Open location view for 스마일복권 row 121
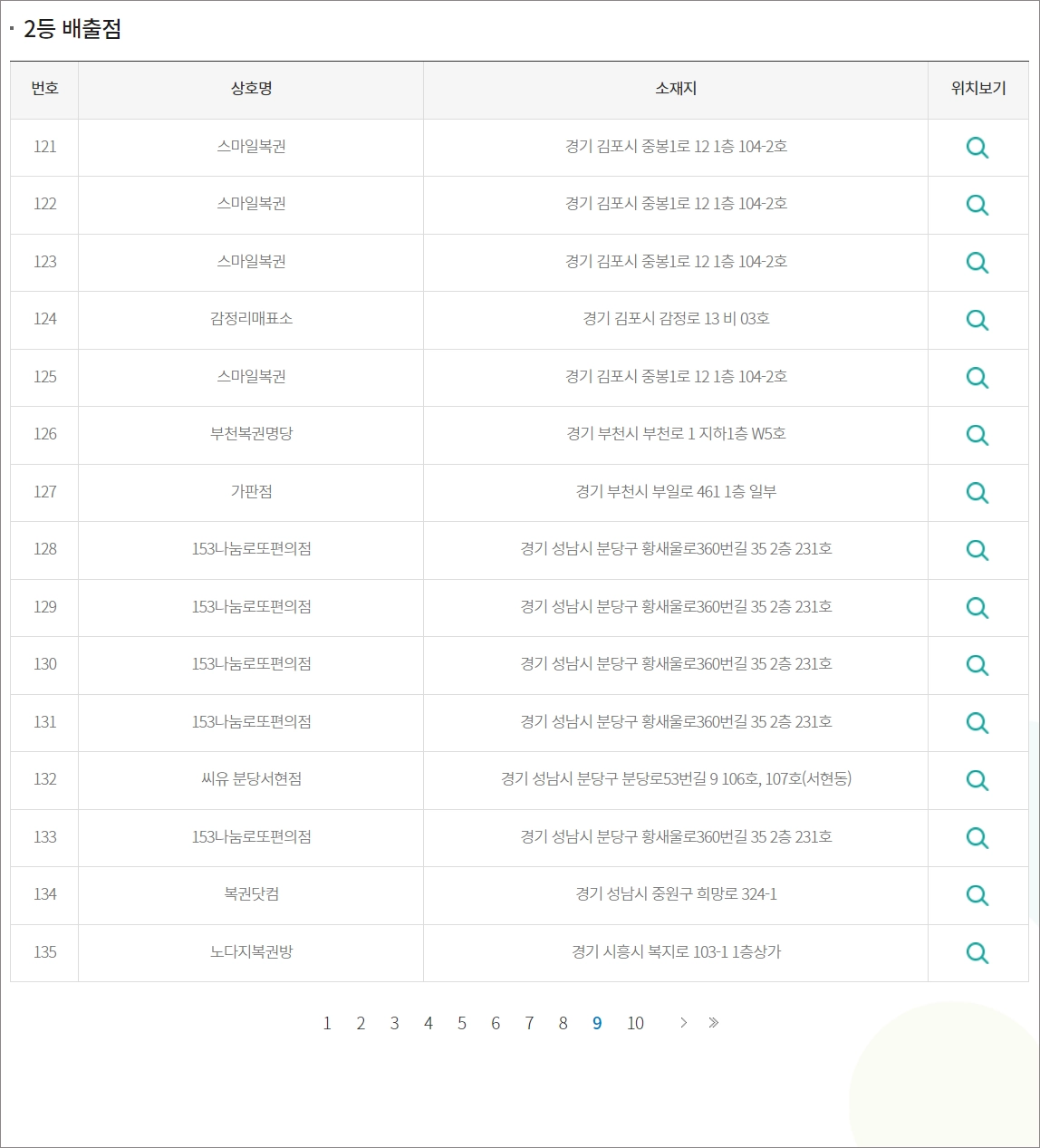This screenshot has height=1148, width=1040. tap(977, 148)
